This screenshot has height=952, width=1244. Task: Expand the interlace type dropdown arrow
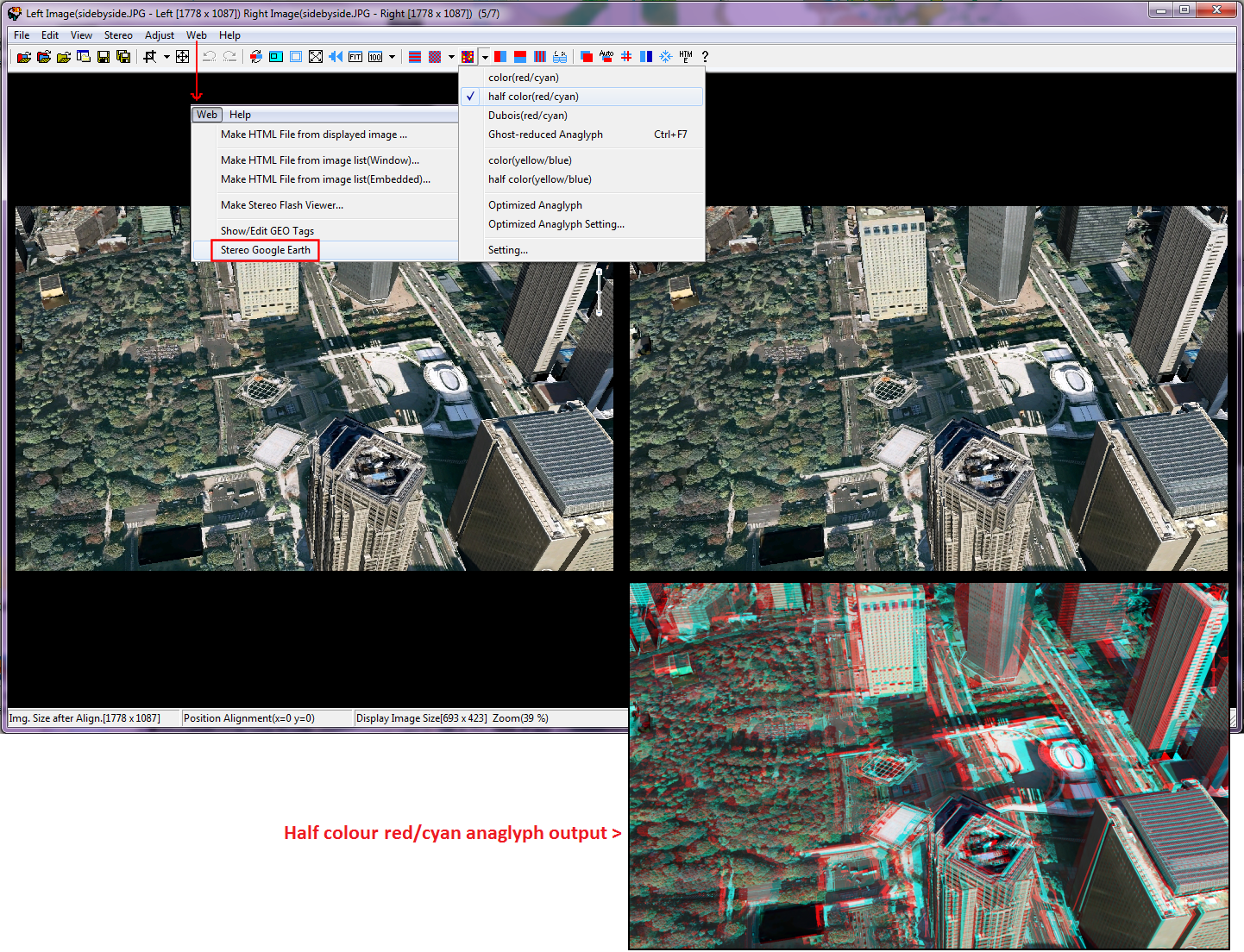[x=451, y=57]
